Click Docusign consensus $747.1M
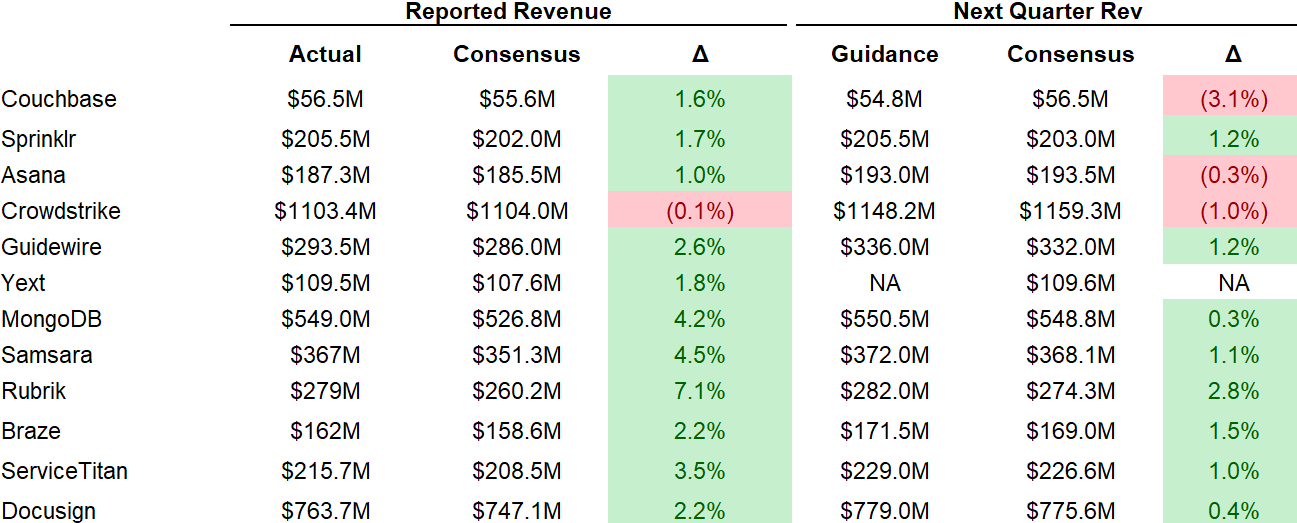The image size is (1297, 523). 517,511
